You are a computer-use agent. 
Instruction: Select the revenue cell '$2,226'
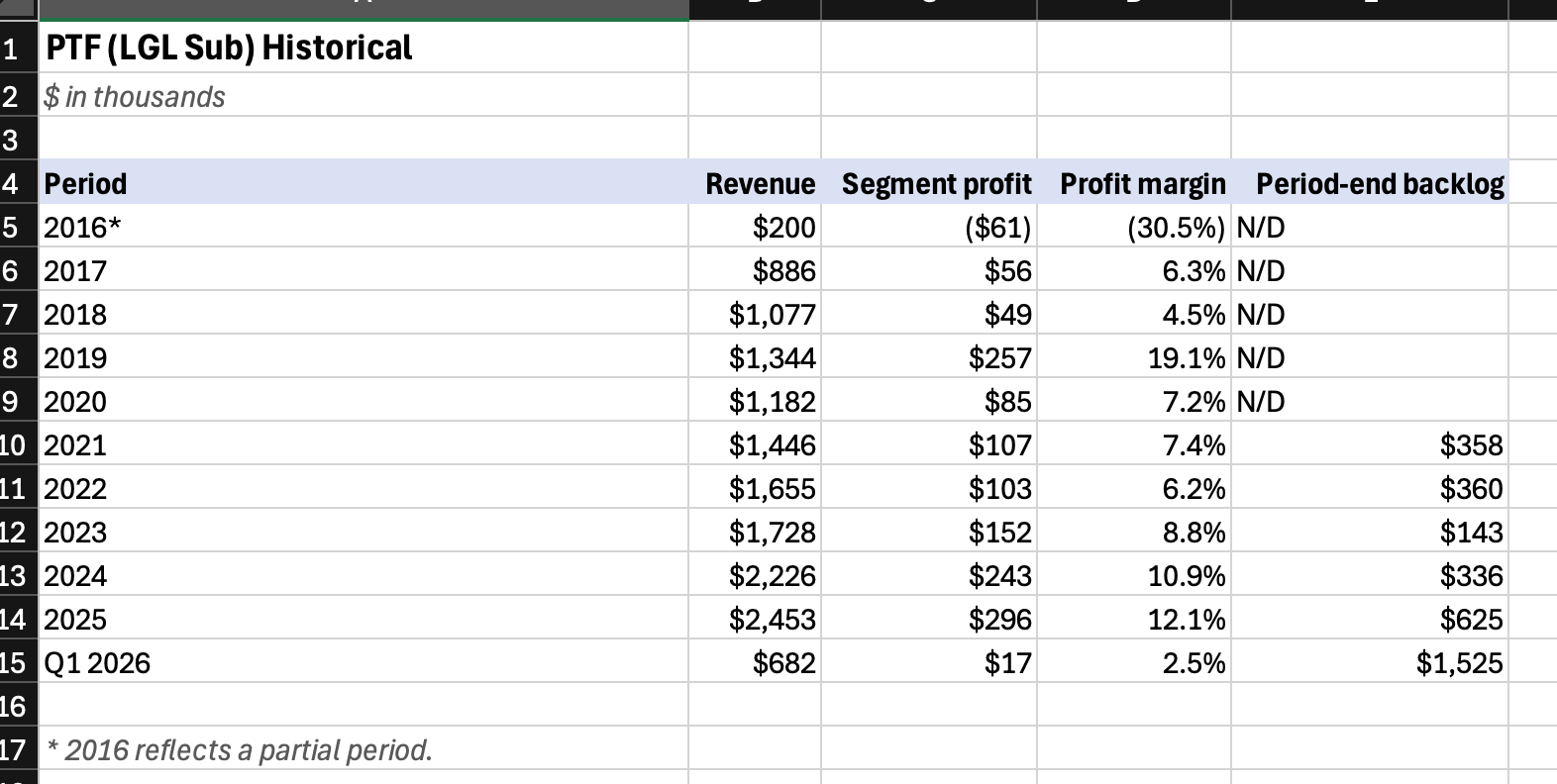point(755,575)
